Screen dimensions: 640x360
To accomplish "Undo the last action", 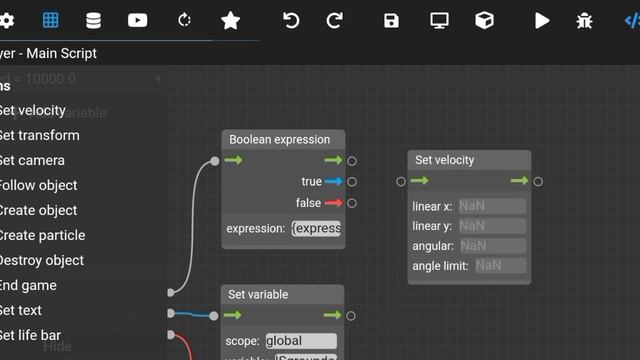I will click(291, 20).
